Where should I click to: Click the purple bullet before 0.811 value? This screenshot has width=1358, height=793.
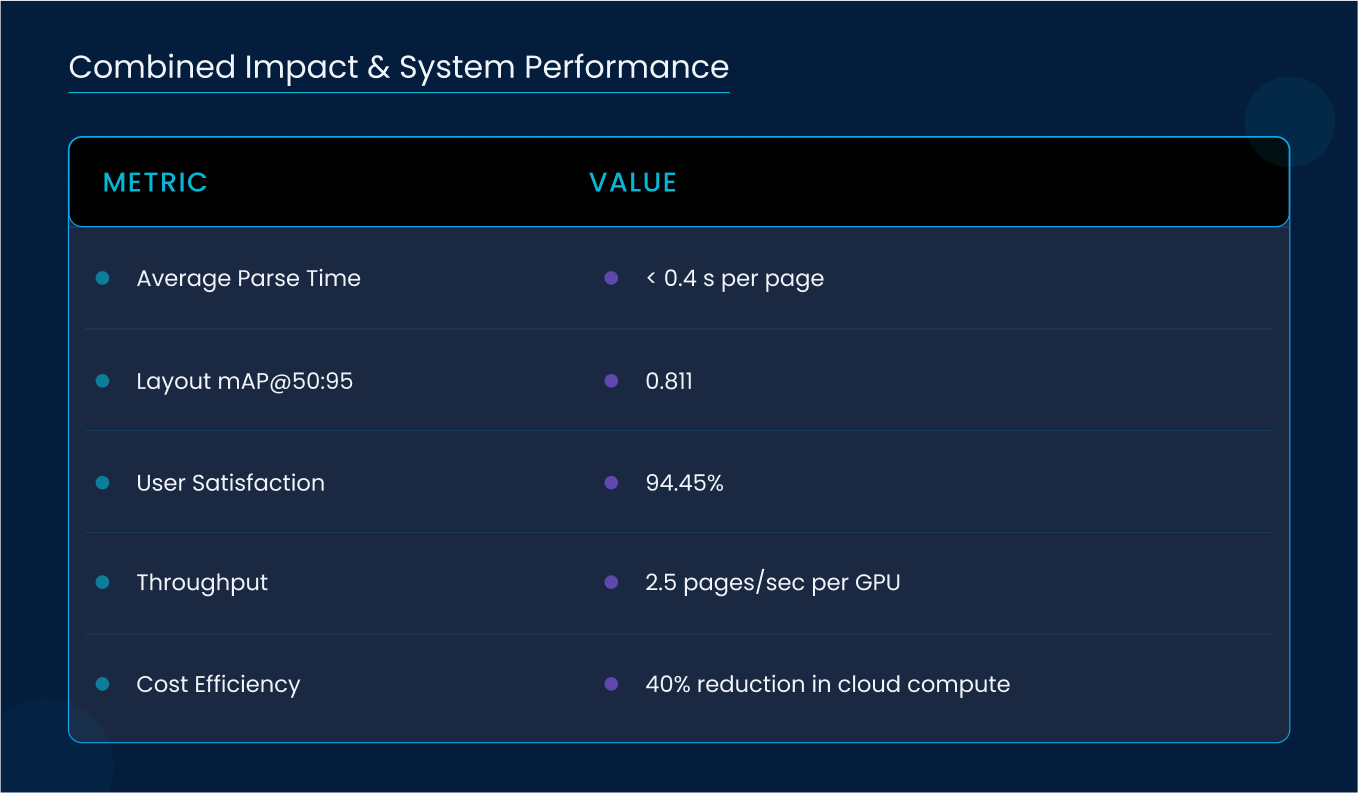click(x=611, y=381)
